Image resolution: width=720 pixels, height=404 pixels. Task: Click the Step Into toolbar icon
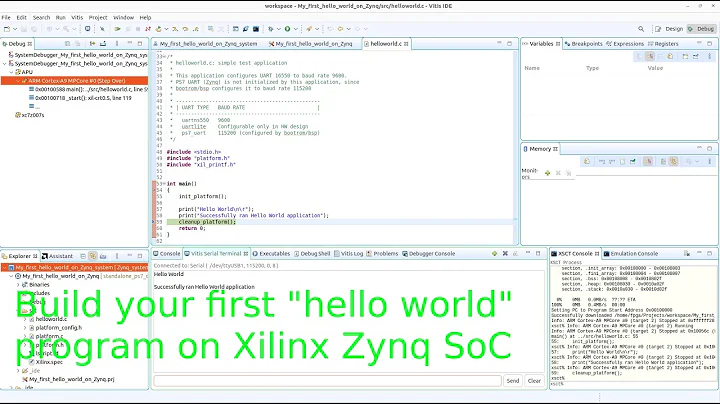coord(175,29)
